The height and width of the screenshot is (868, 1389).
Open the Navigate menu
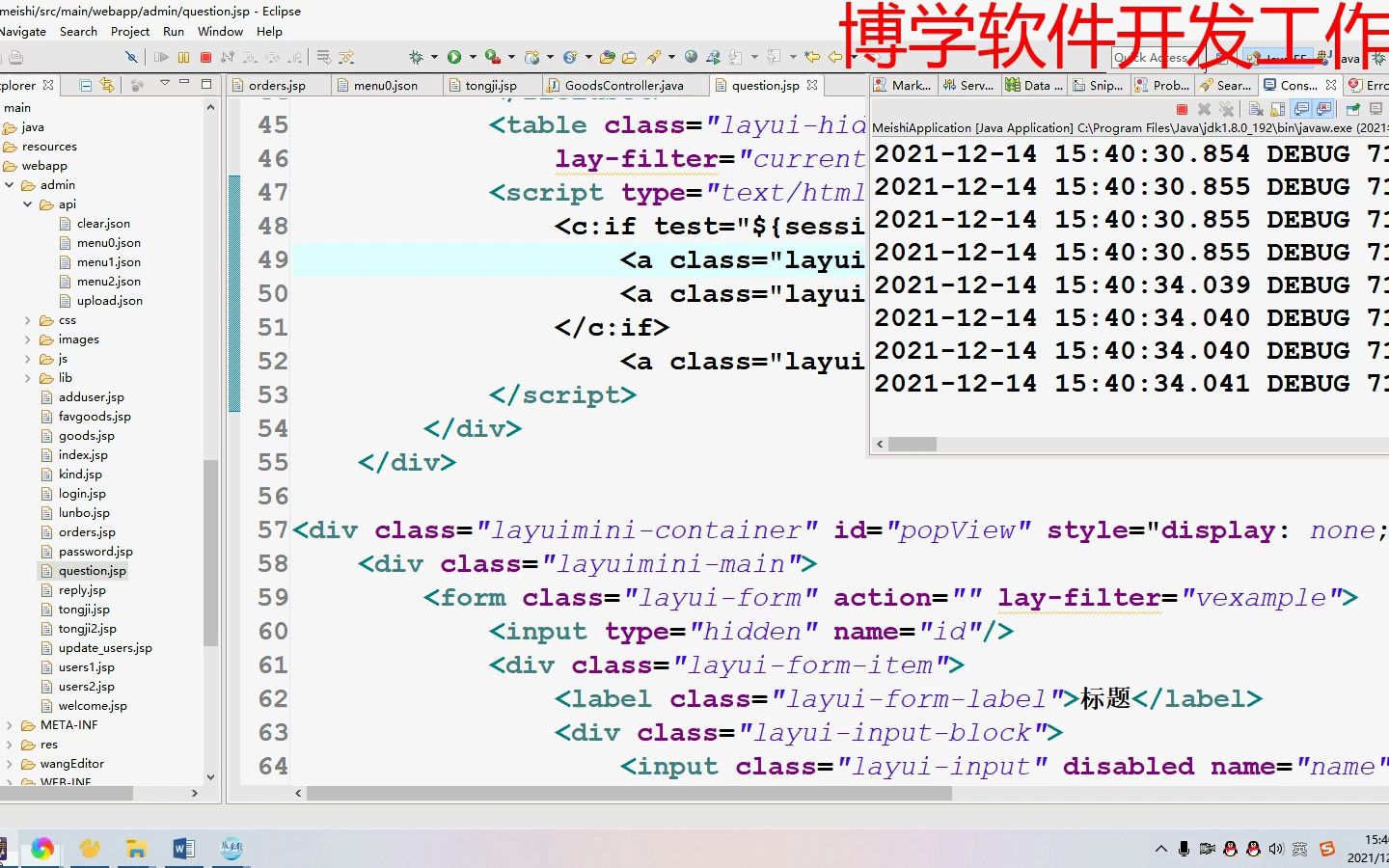coord(23,31)
